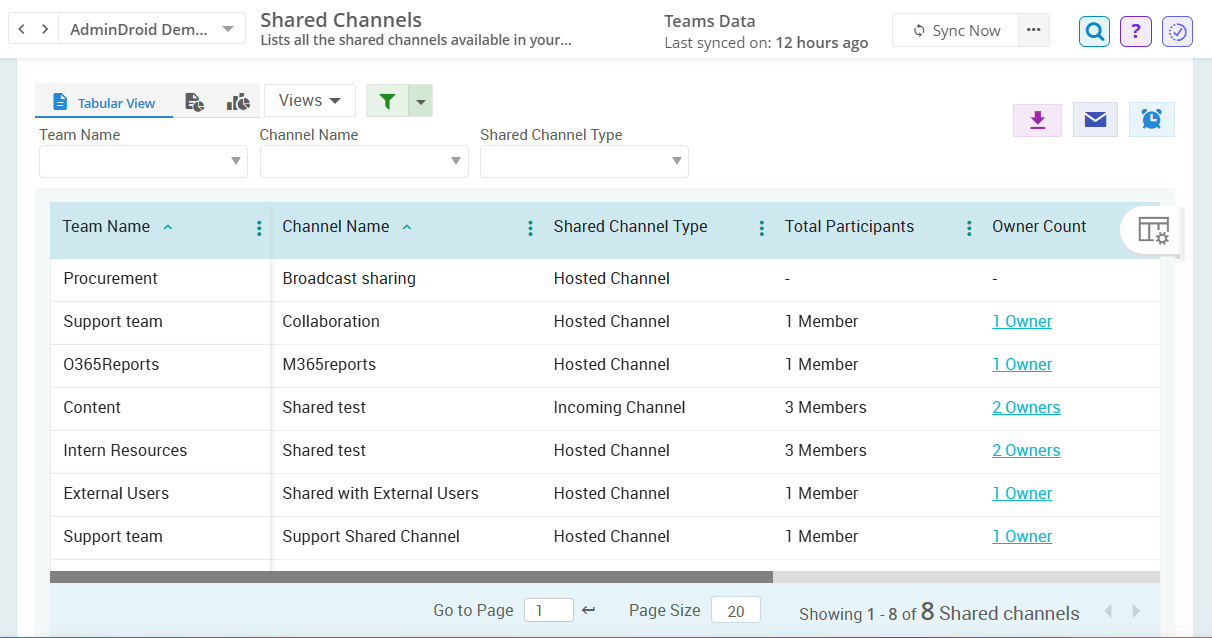Screen dimensions: 1212x638
Task: Open the 2 Owners link for Shared test
Action: 1026,407
